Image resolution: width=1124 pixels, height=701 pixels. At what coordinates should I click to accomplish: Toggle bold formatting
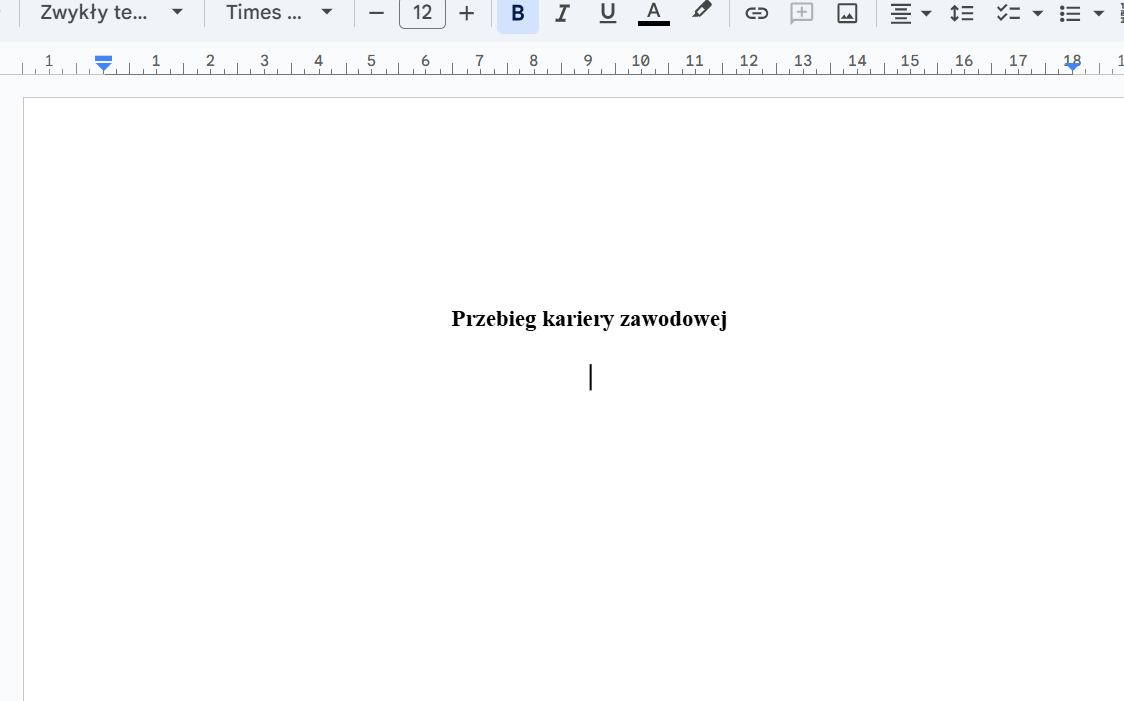pyautogui.click(x=517, y=14)
